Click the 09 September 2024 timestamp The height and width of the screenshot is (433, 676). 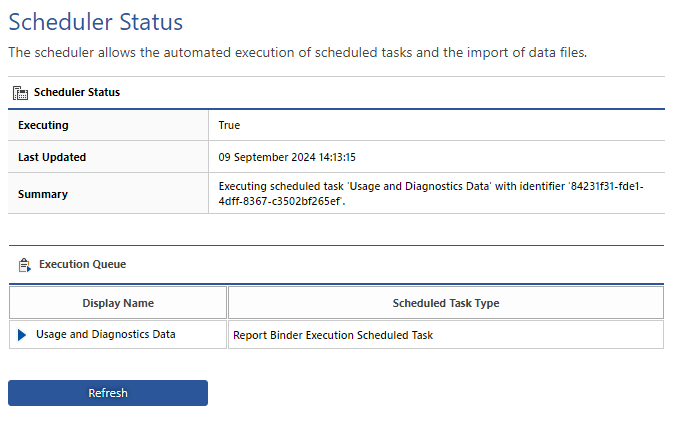287,157
